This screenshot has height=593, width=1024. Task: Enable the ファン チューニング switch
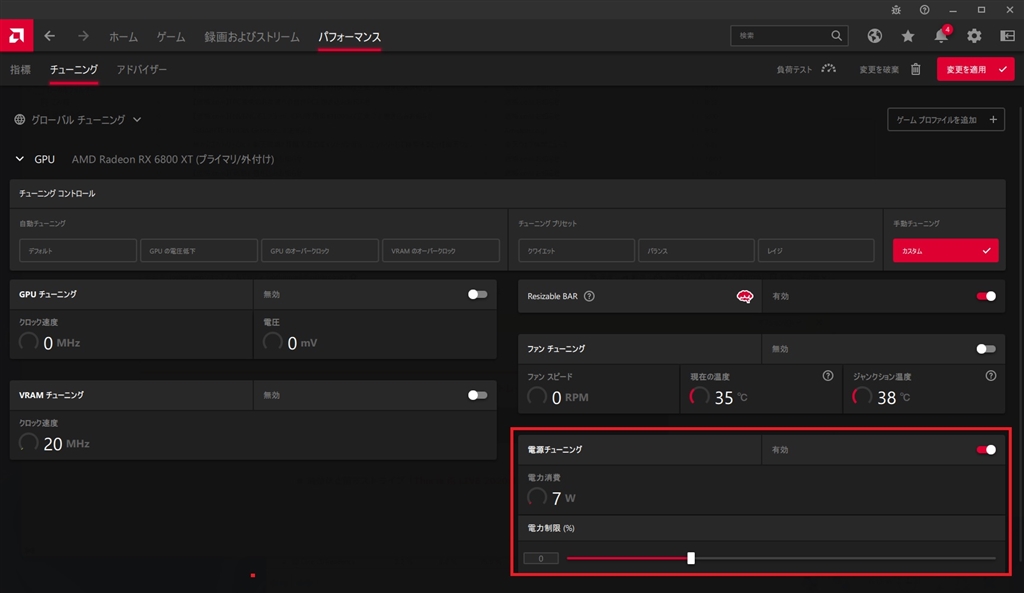pyautogui.click(x=986, y=349)
